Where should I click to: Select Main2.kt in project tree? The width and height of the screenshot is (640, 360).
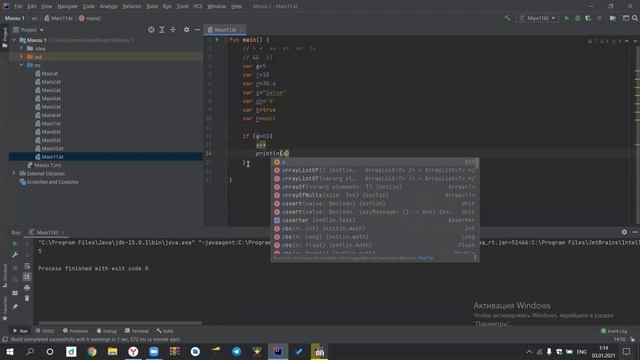(x=48, y=82)
